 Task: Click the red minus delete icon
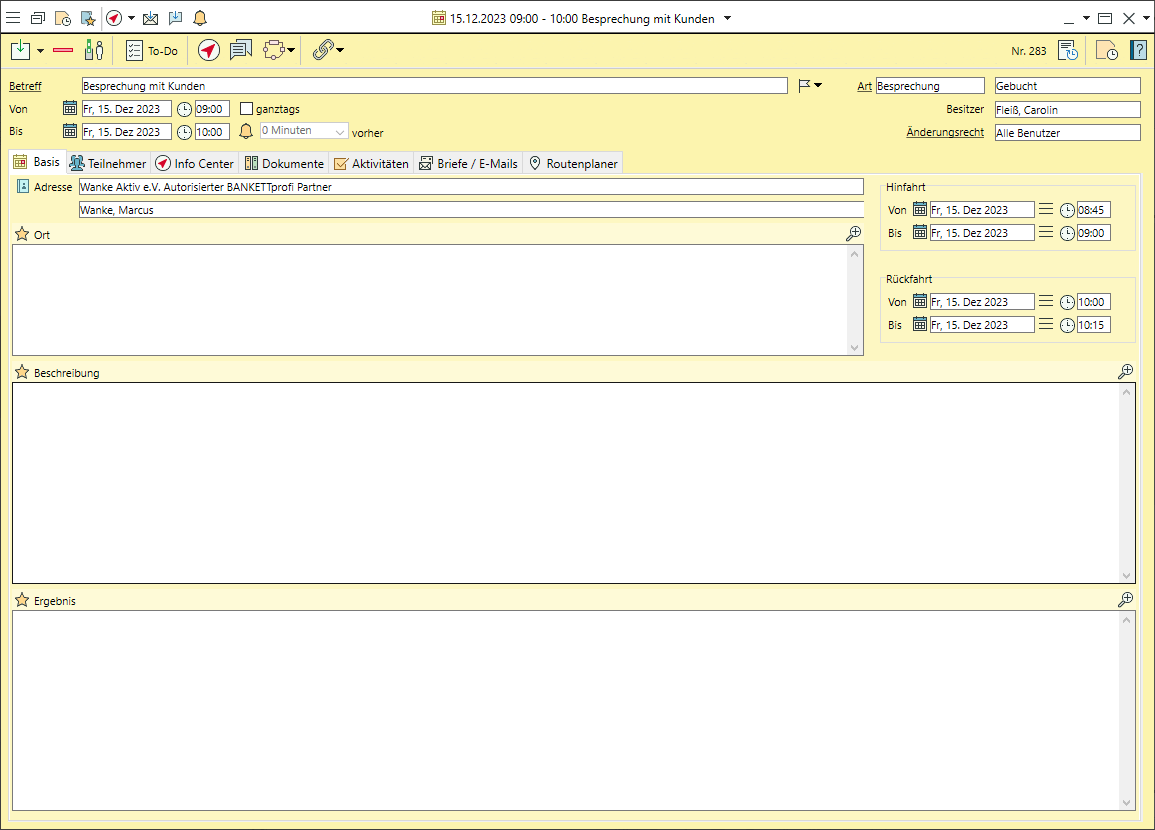click(63, 50)
